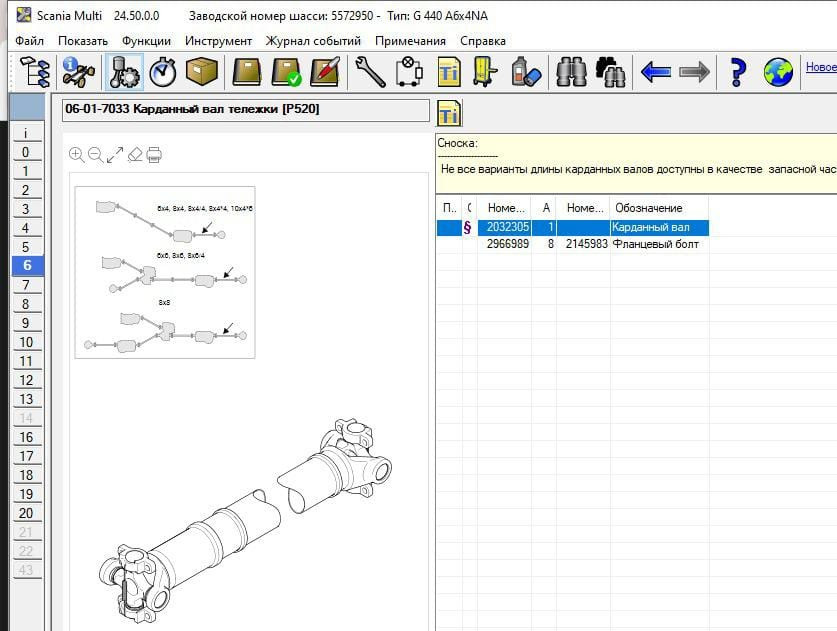Open the Функции menu

(x=145, y=41)
